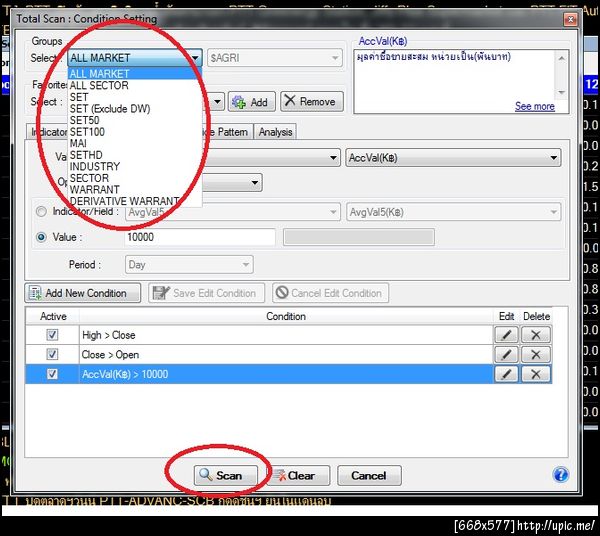The height and width of the screenshot is (536, 600).
Task: Edit the Close > Open condition
Action: [506, 355]
